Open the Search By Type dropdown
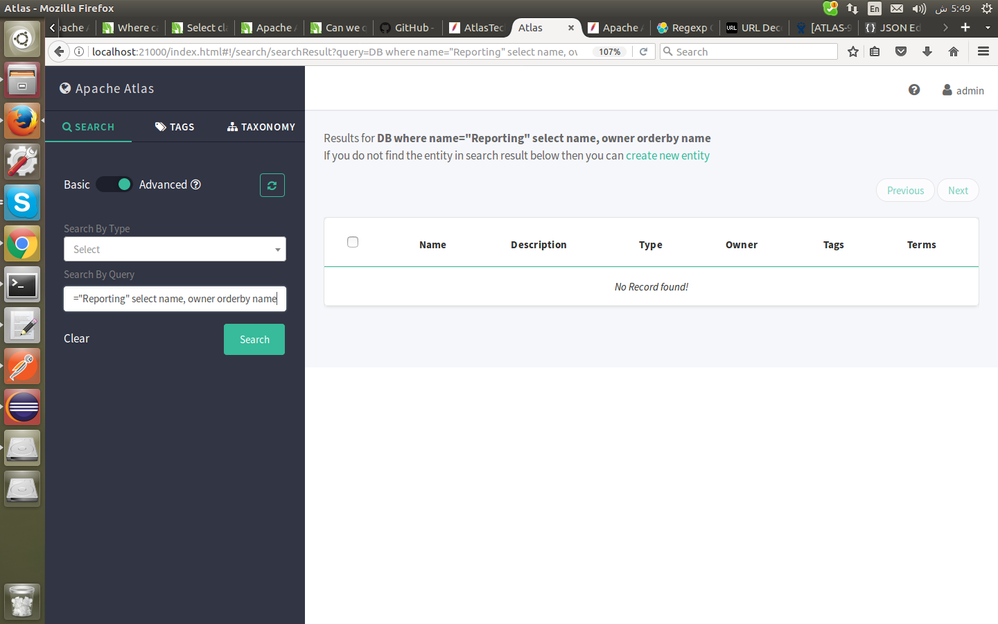This screenshot has width=998, height=624. [174, 249]
